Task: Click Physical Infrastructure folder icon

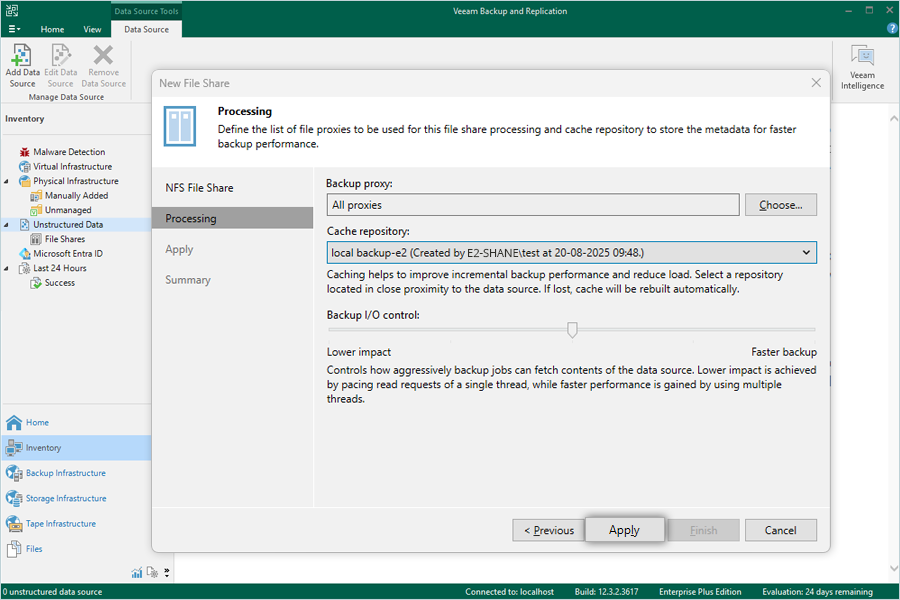Action: coord(25,181)
